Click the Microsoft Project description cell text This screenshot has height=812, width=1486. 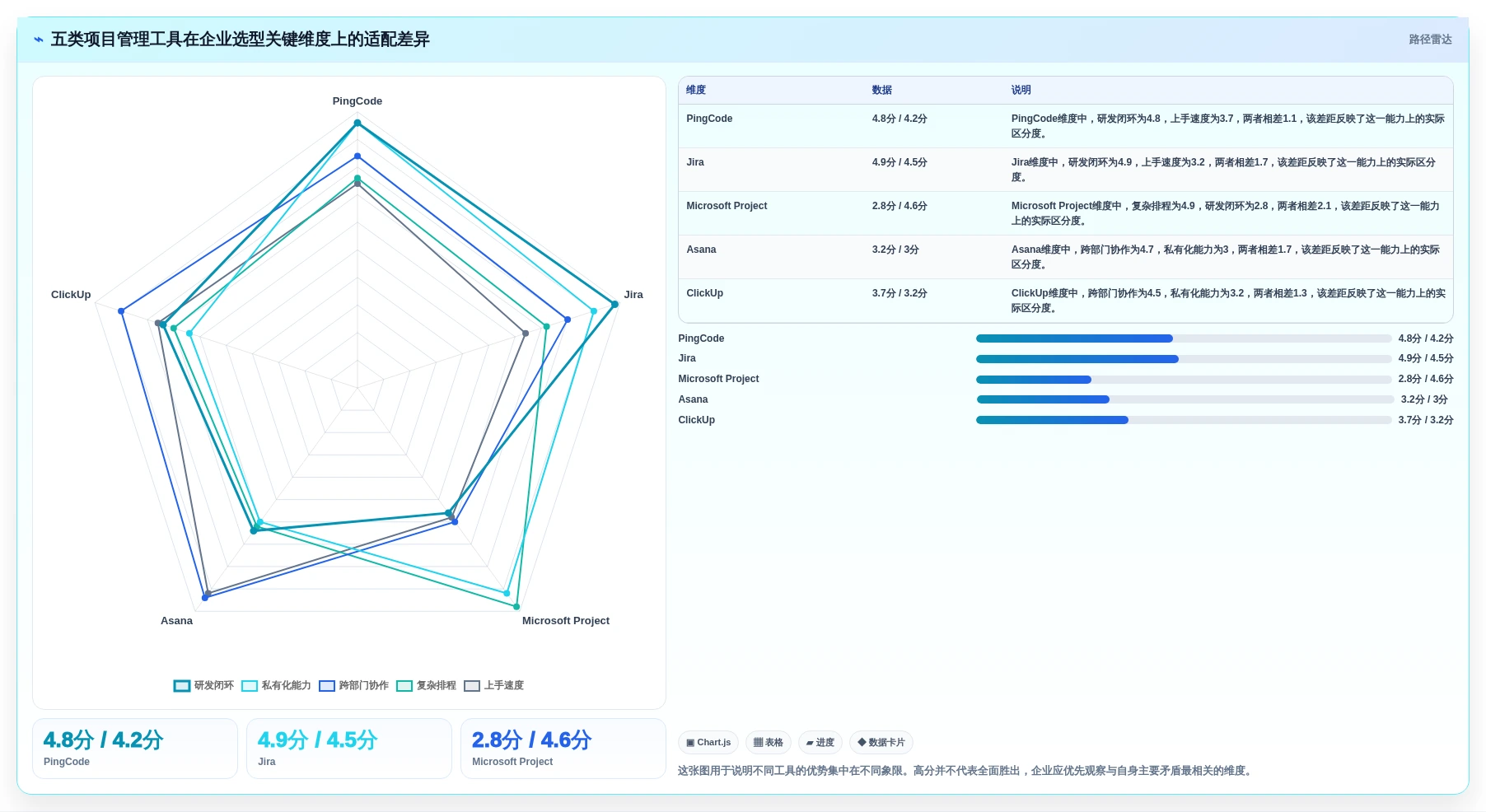tap(1227, 213)
